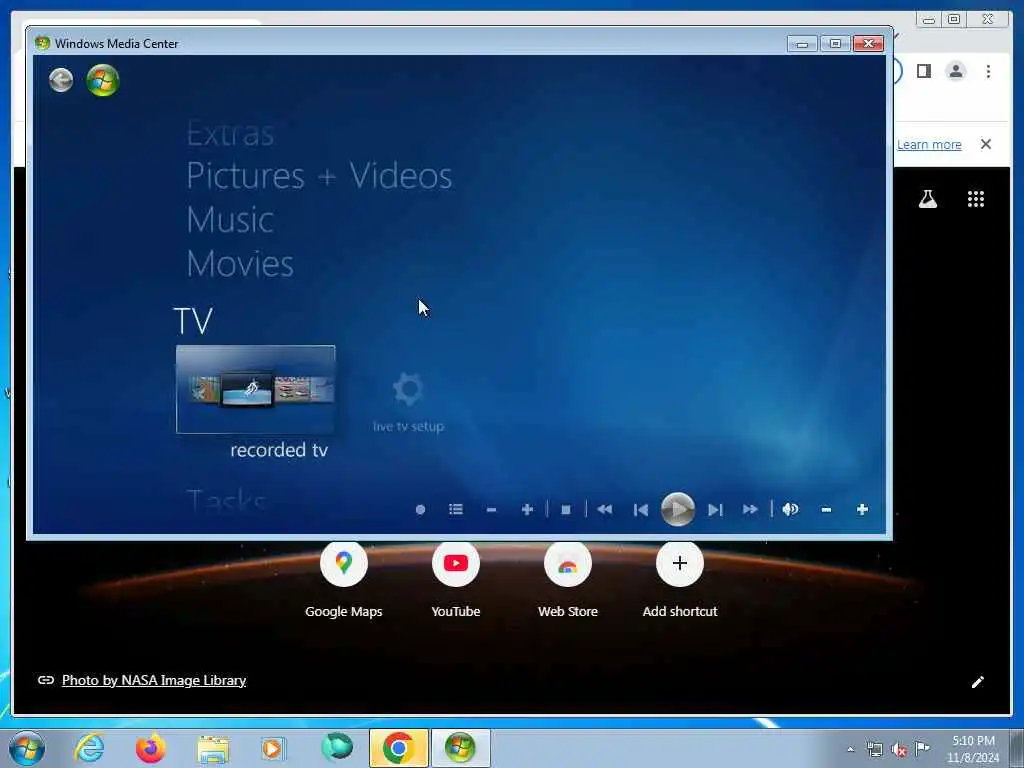Click the large Play button
The height and width of the screenshot is (768, 1024).
678,509
